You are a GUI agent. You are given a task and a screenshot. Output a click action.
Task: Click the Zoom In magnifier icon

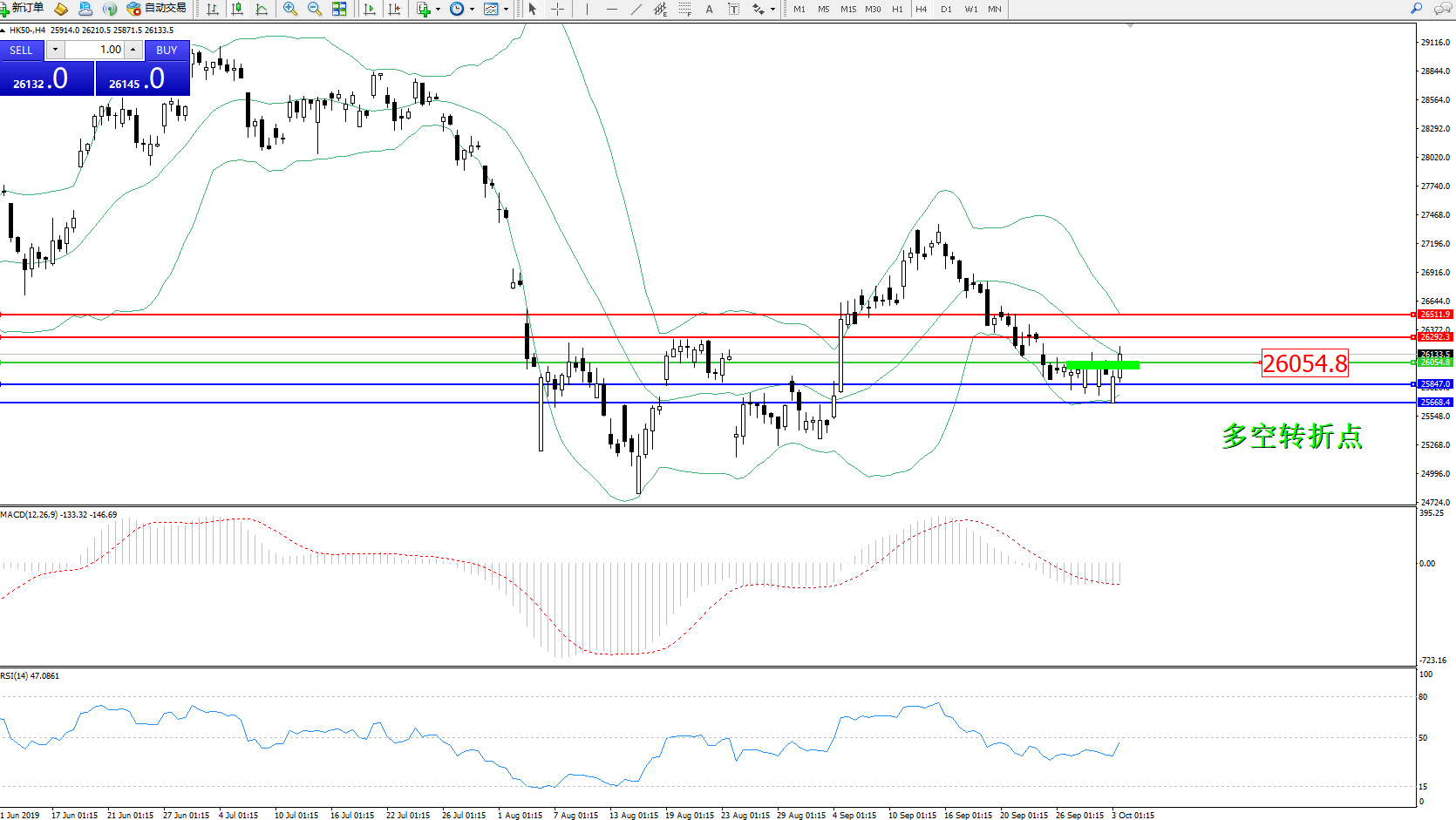coord(290,9)
